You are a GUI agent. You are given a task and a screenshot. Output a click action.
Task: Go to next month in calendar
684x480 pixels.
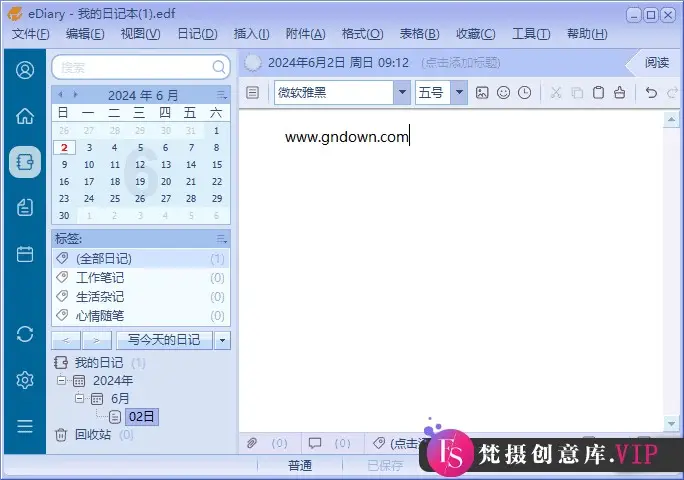tap(75, 95)
